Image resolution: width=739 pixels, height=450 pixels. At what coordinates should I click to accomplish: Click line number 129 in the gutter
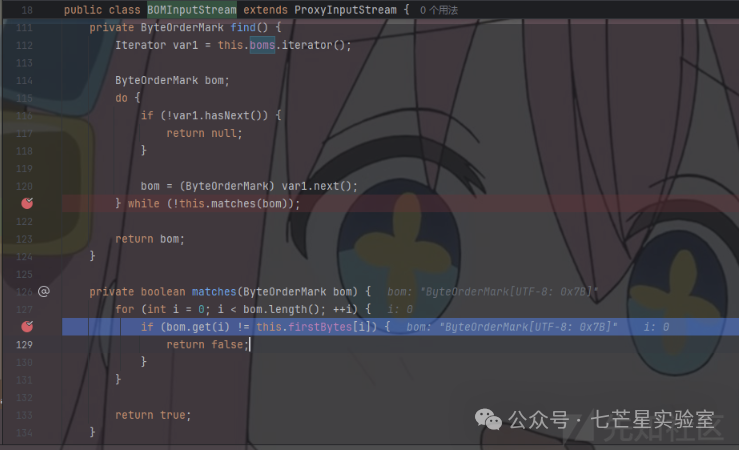pyautogui.click(x=24, y=344)
